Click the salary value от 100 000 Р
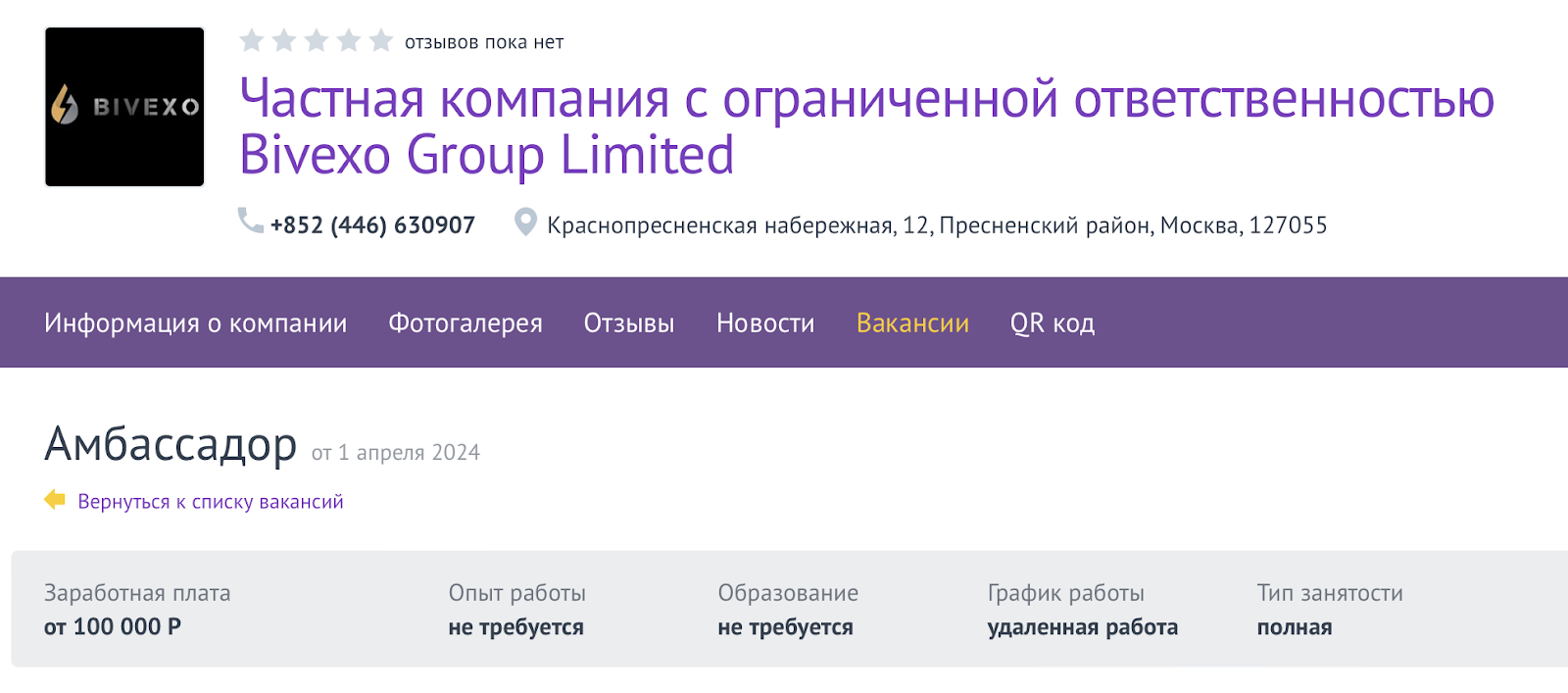This screenshot has width=1568, height=693. tap(113, 627)
